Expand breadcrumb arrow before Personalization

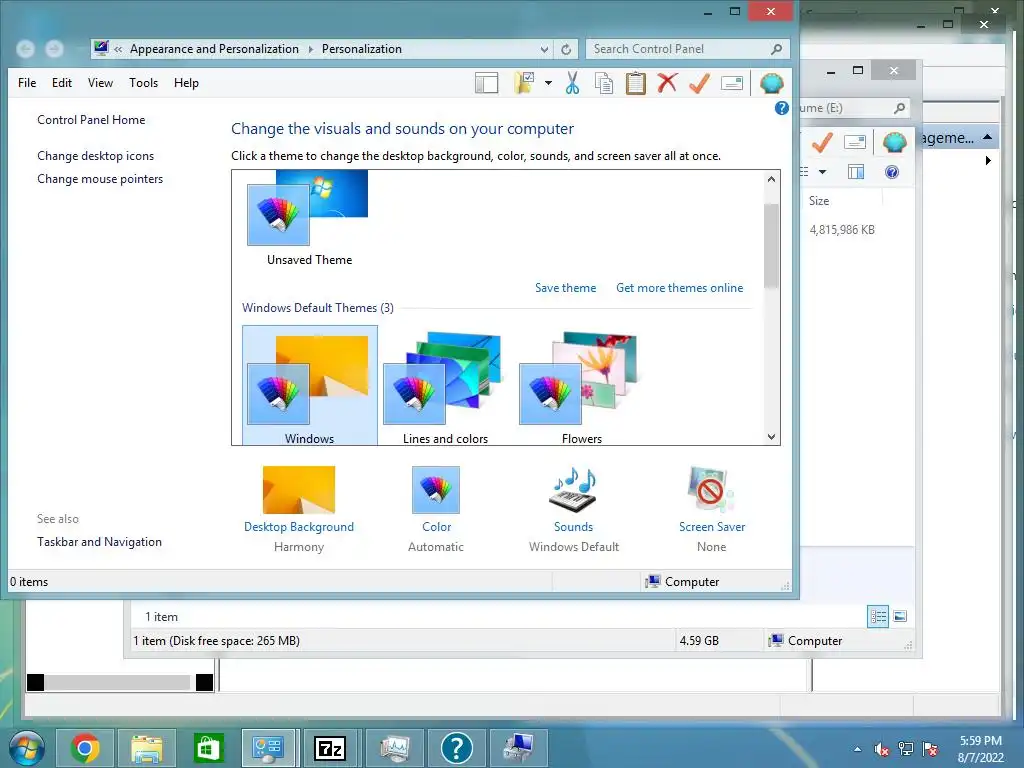[x=310, y=49]
